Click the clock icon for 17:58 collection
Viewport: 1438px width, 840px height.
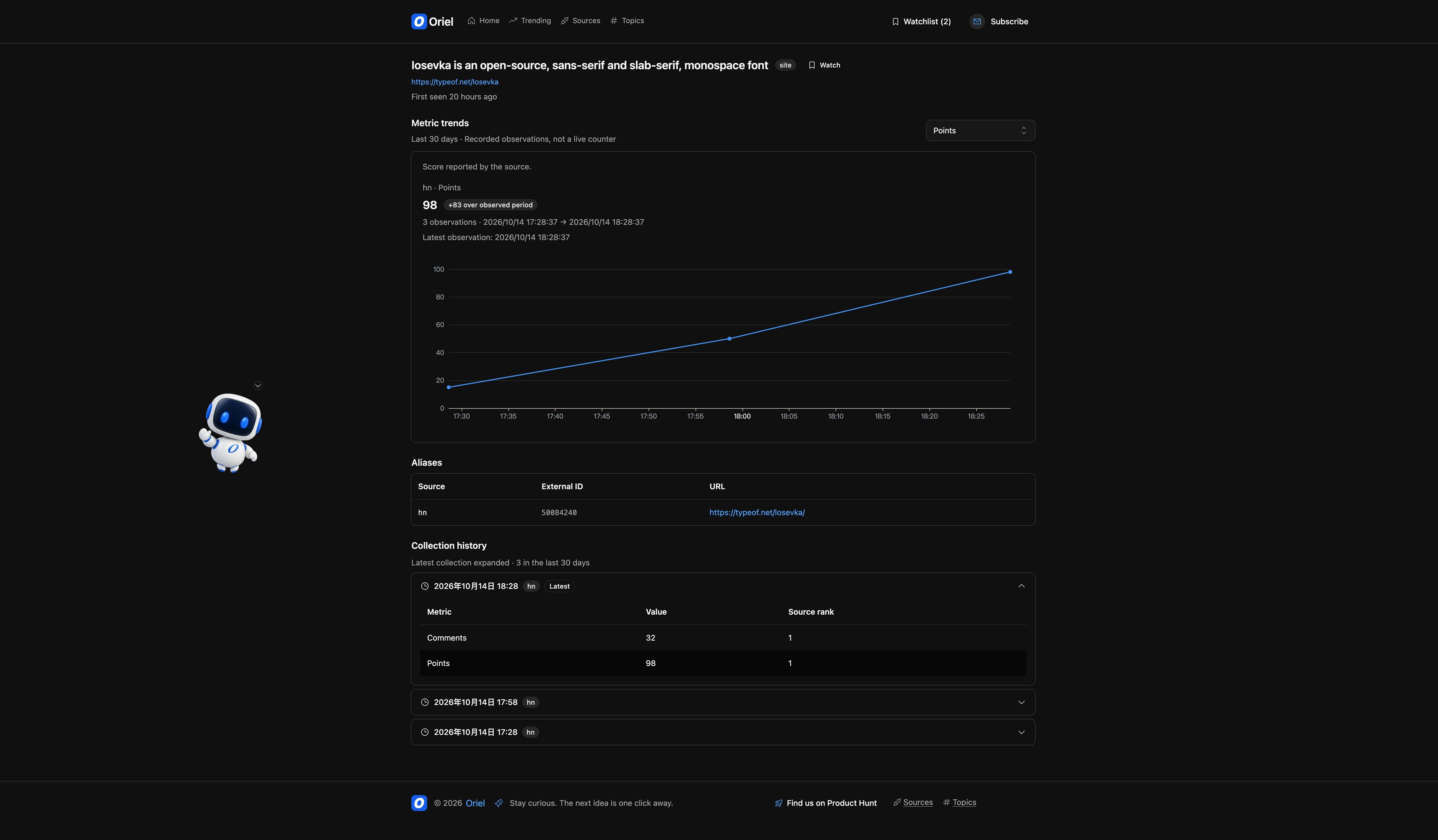tap(425, 702)
